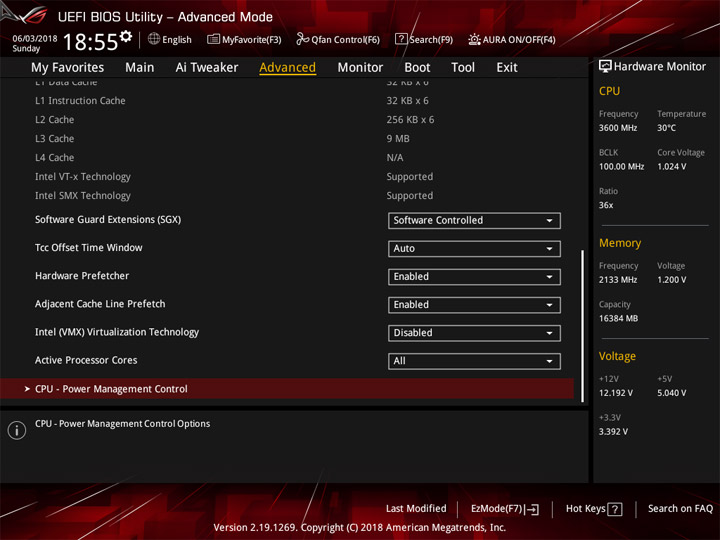
Task: Click the Hardware Monitor screen icon
Action: [x=605, y=66]
